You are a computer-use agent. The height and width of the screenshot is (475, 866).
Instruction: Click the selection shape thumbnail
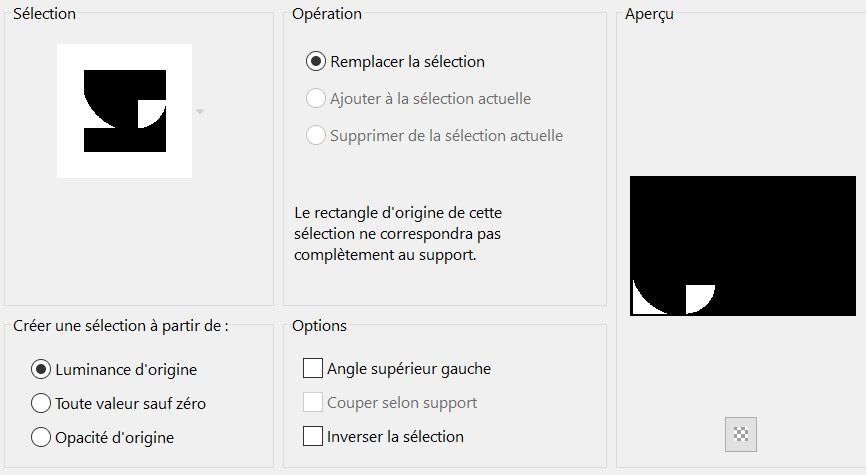point(124,111)
